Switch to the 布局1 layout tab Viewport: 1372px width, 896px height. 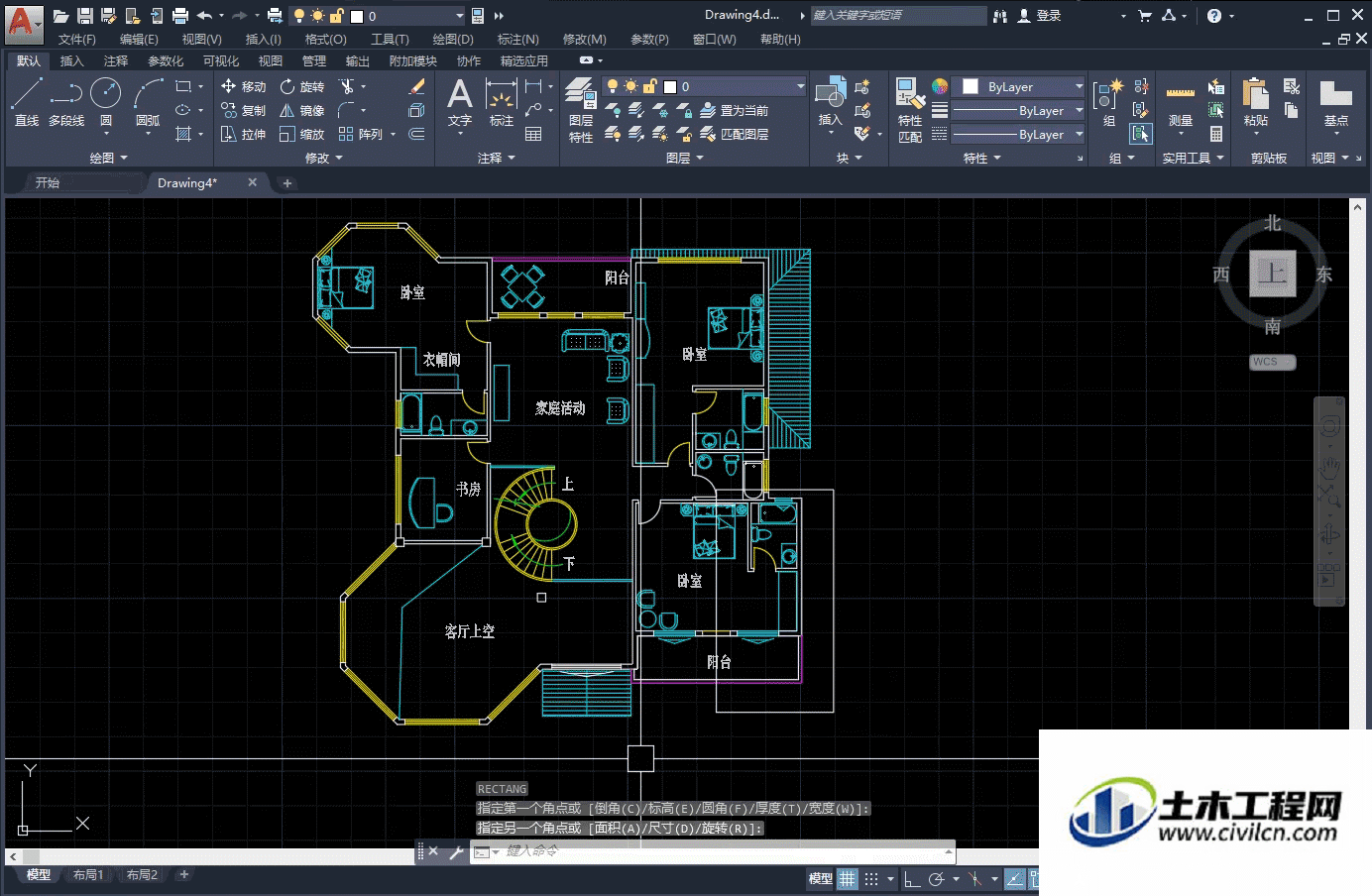pyautogui.click(x=88, y=874)
